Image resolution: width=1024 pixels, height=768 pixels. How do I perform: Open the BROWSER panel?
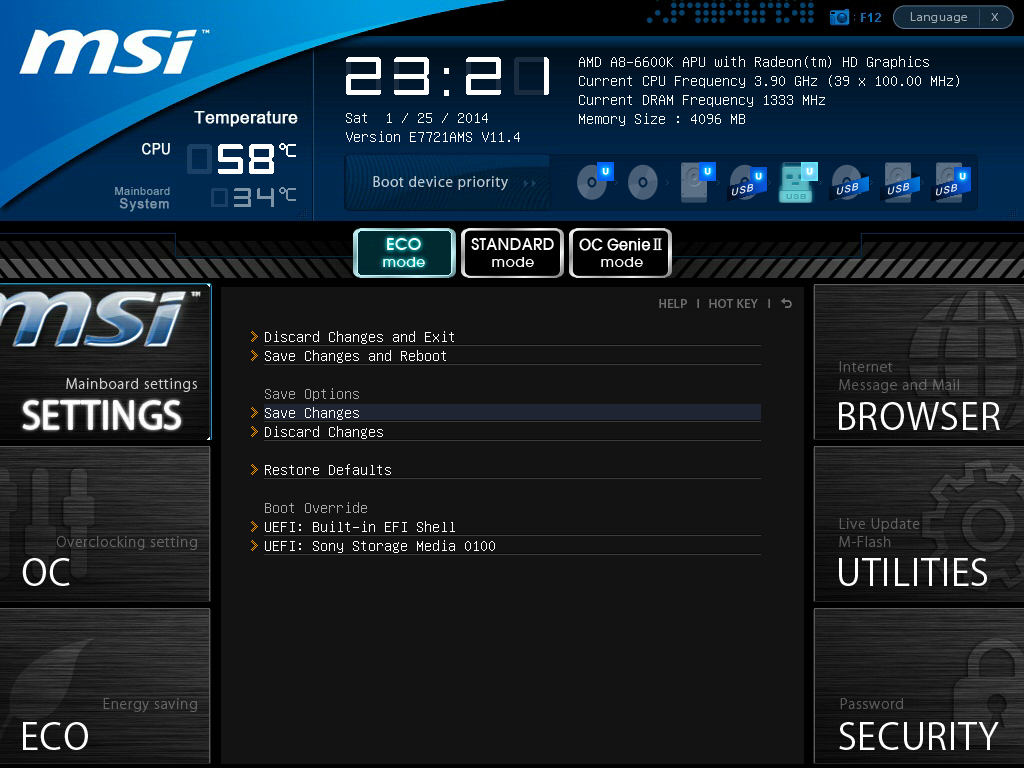coord(919,362)
